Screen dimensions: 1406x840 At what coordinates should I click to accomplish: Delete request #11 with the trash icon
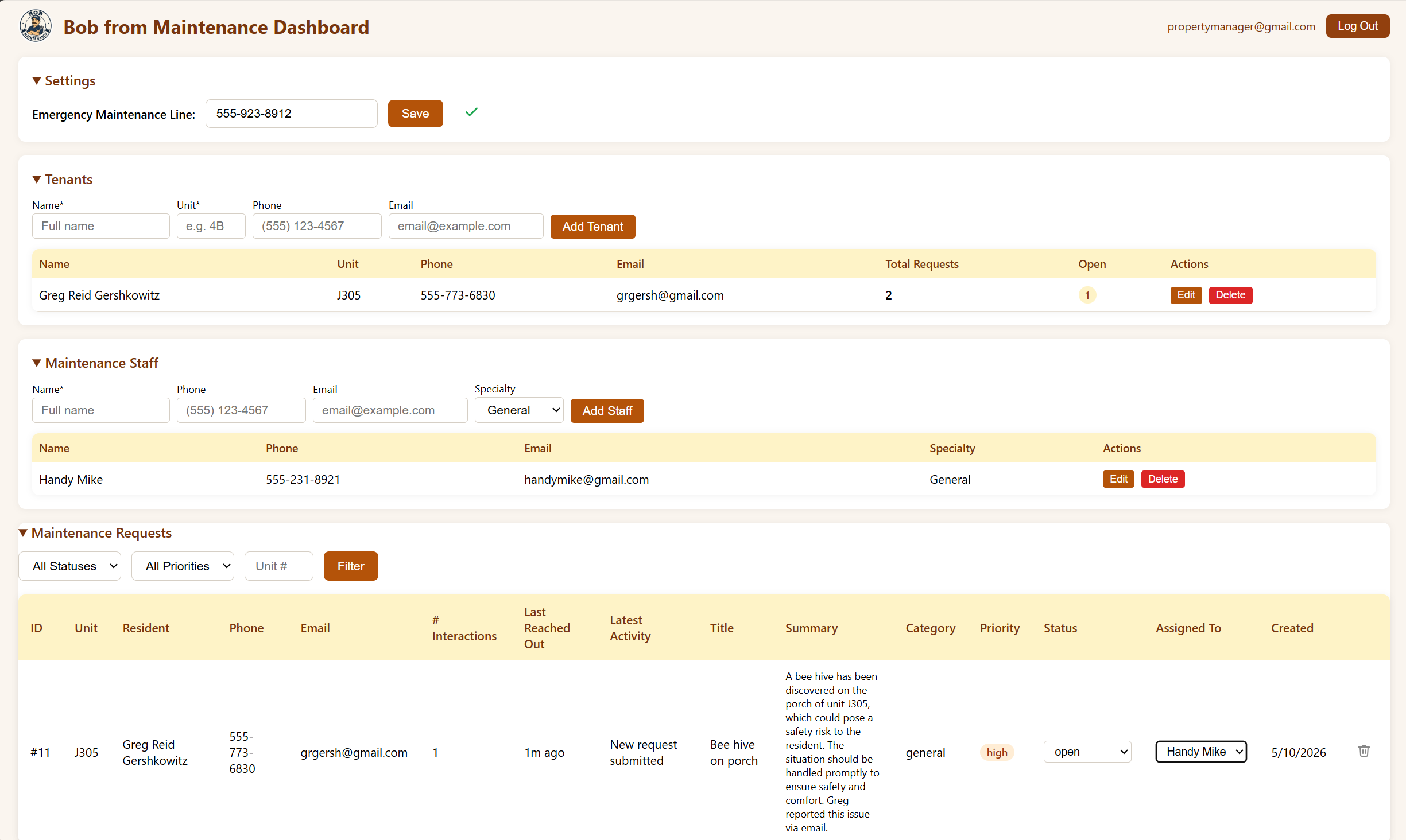click(x=1364, y=751)
